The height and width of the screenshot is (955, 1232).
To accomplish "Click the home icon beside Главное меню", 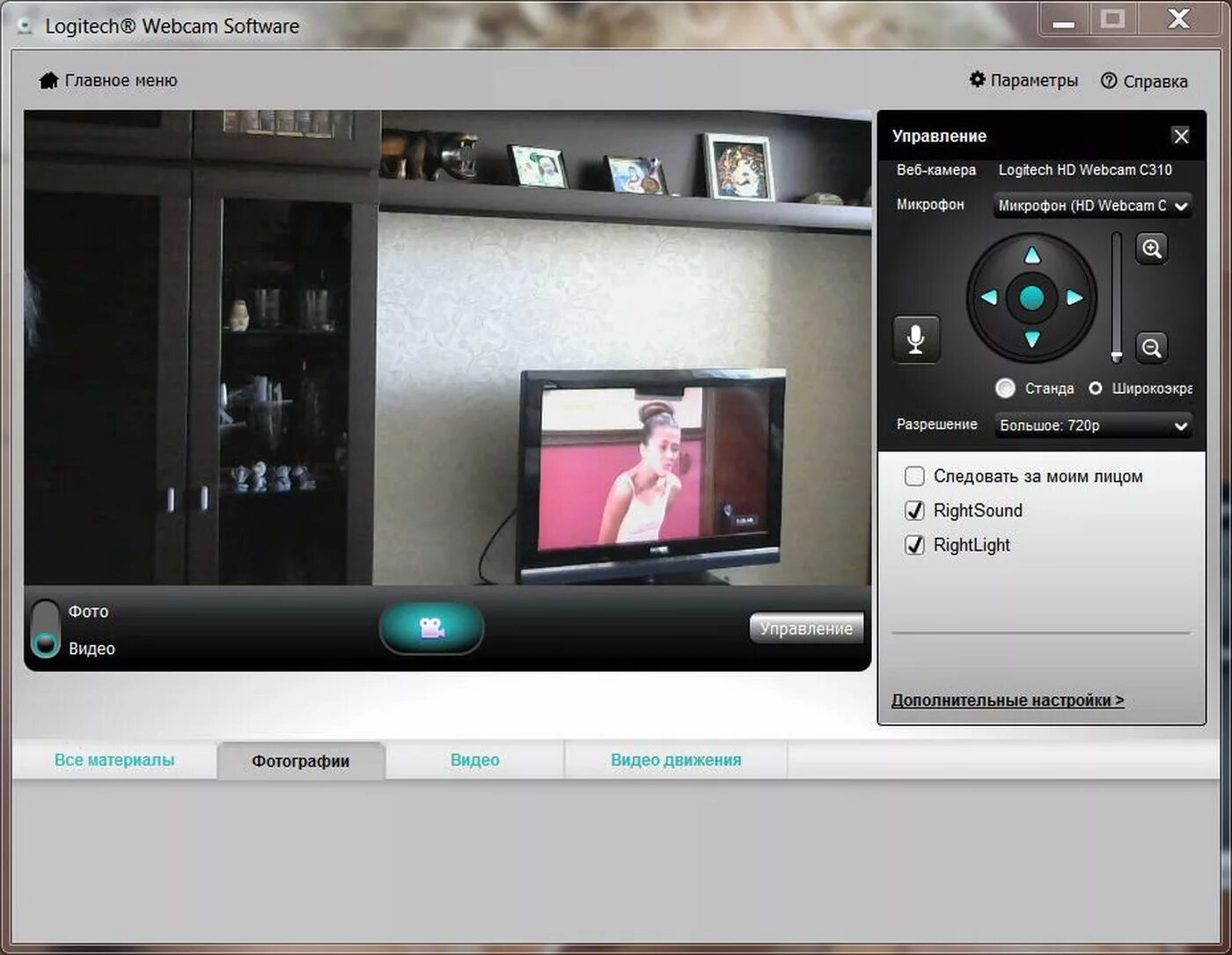I will pos(48,80).
